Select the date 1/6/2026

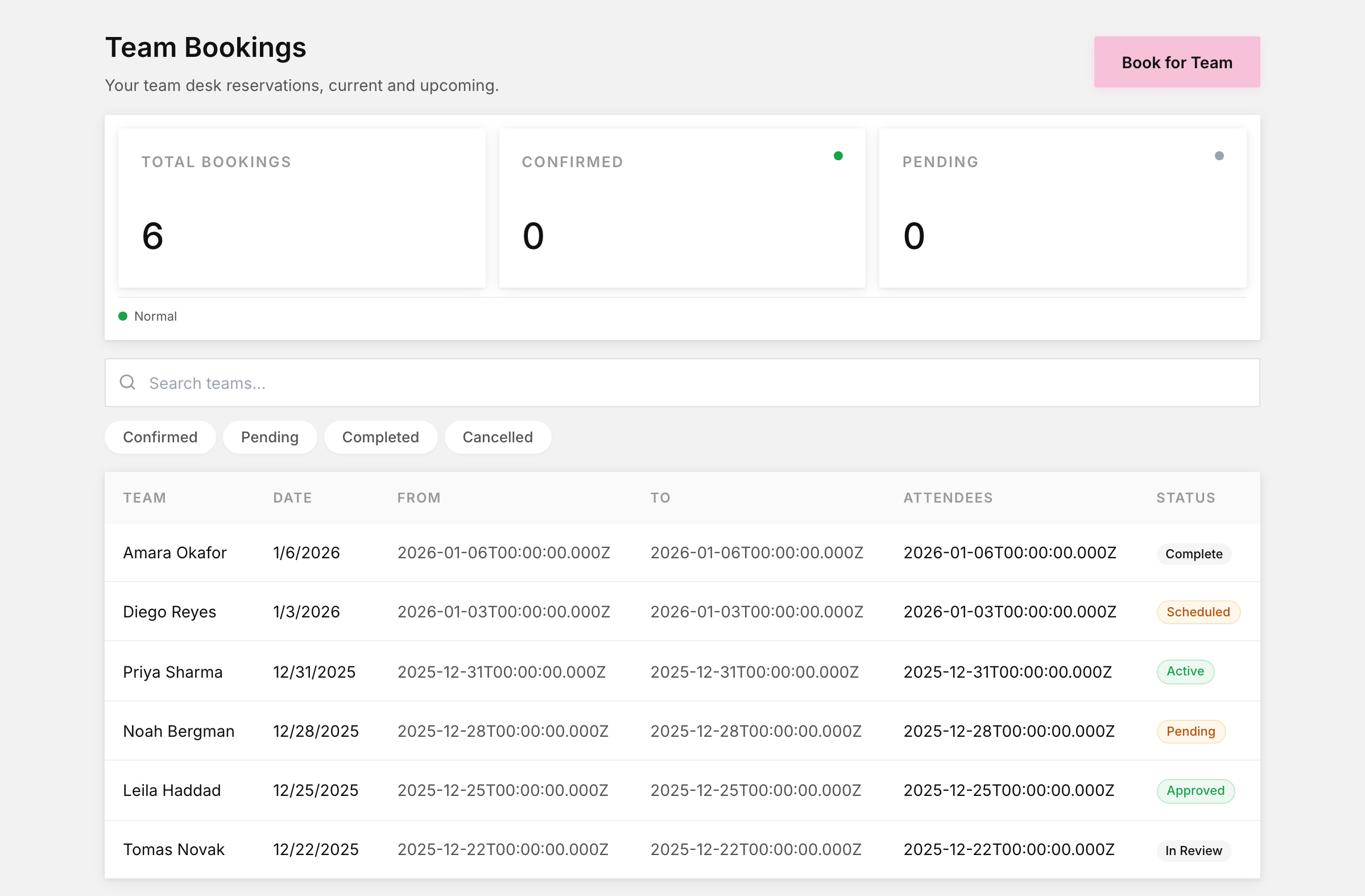(306, 553)
